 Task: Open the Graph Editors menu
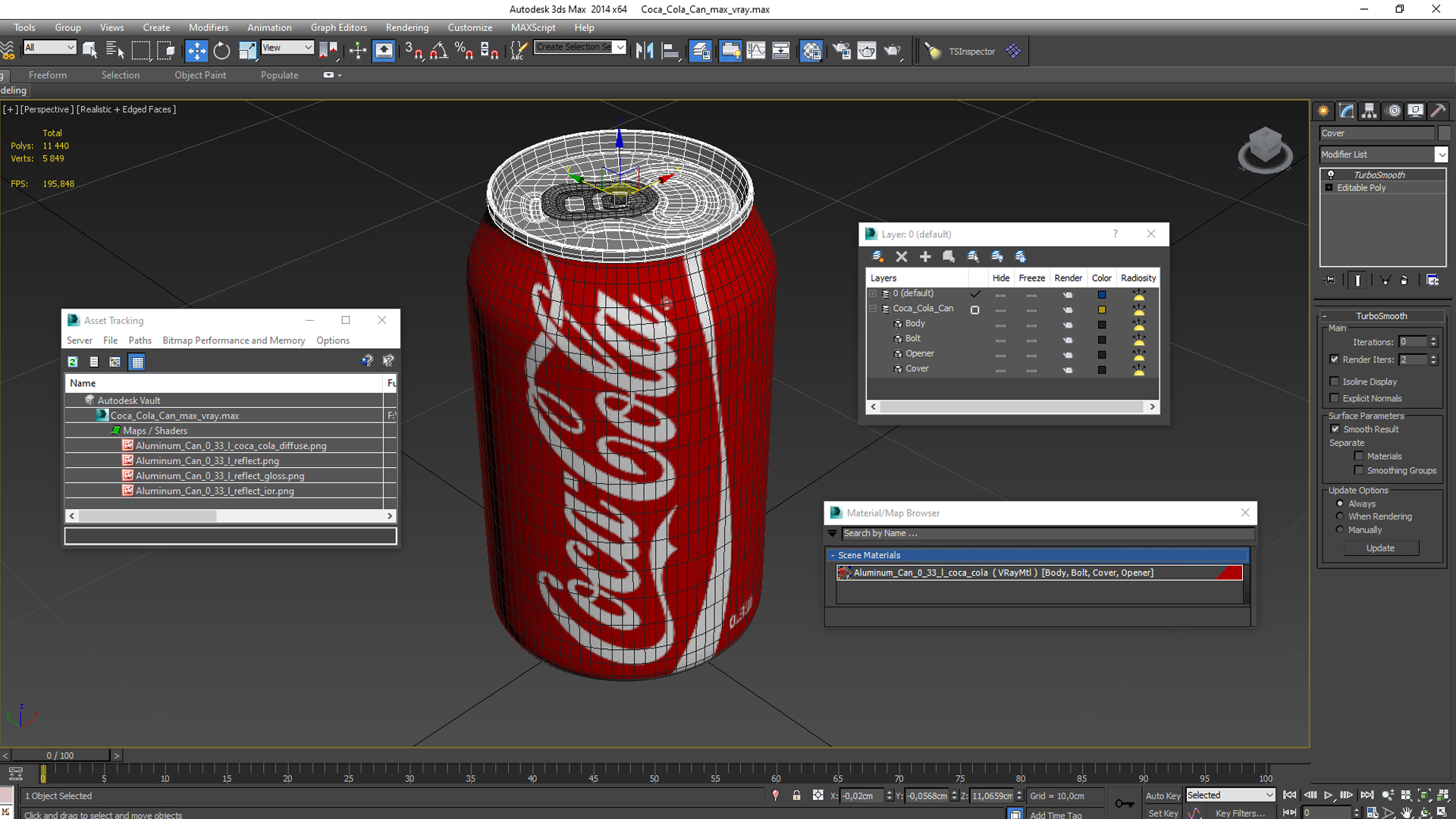[338, 27]
